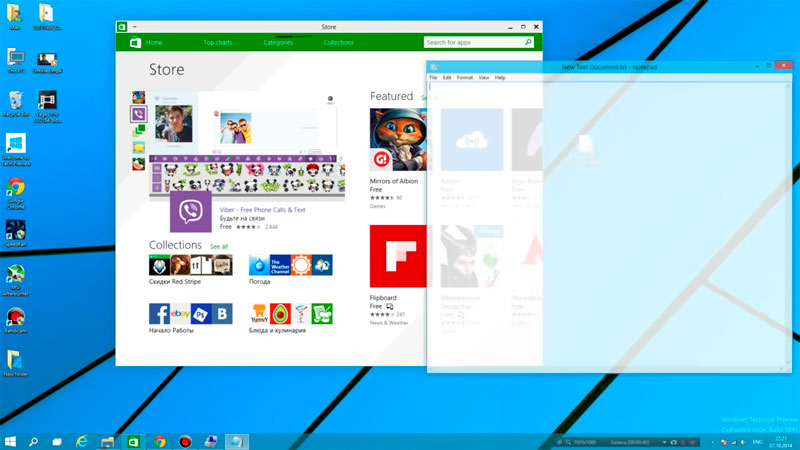Open the Recycle Bin desktop icon
This screenshot has width=800, height=450.
15,104
